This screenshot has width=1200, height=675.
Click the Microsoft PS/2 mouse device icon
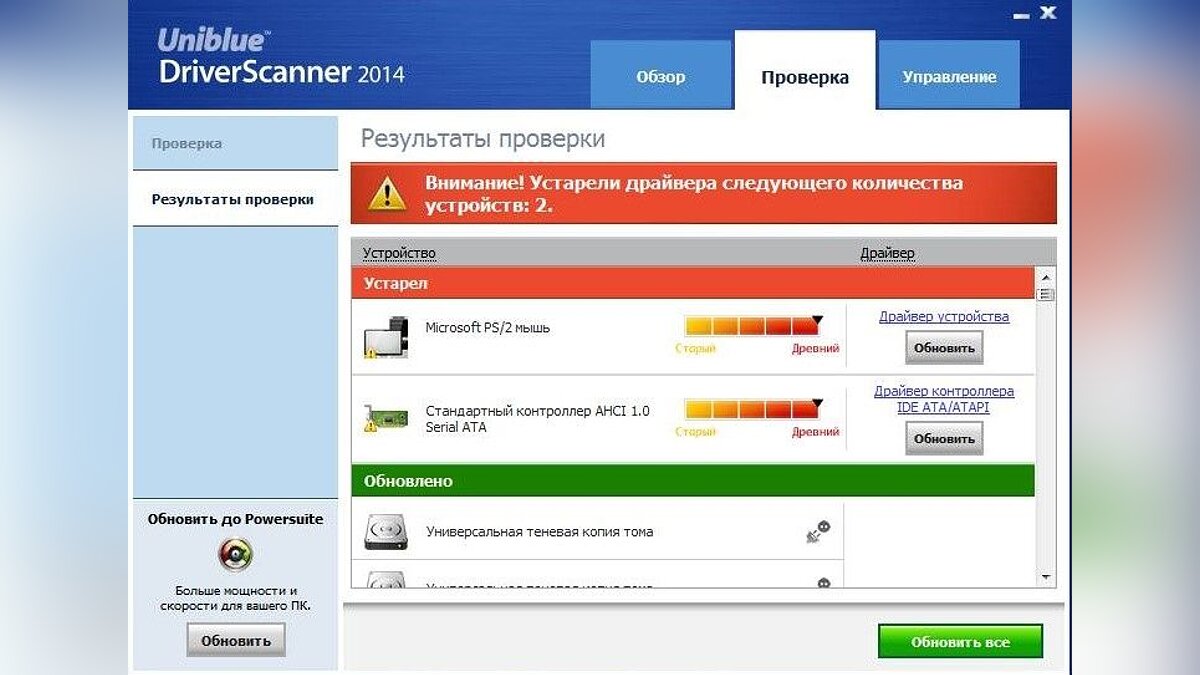point(386,338)
